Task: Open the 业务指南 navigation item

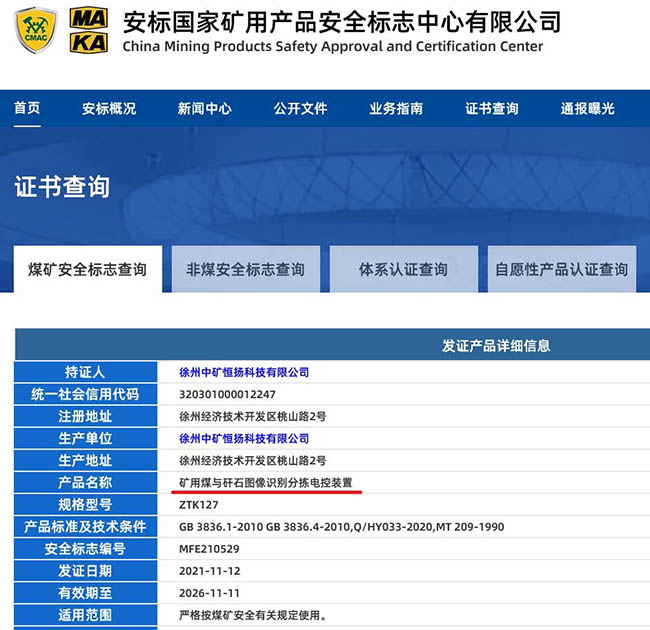Action: (x=396, y=109)
